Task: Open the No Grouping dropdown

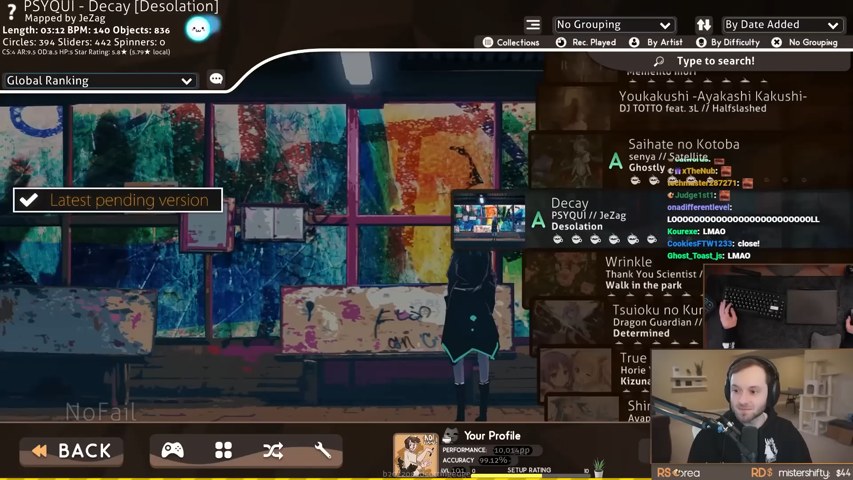Action: click(613, 25)
